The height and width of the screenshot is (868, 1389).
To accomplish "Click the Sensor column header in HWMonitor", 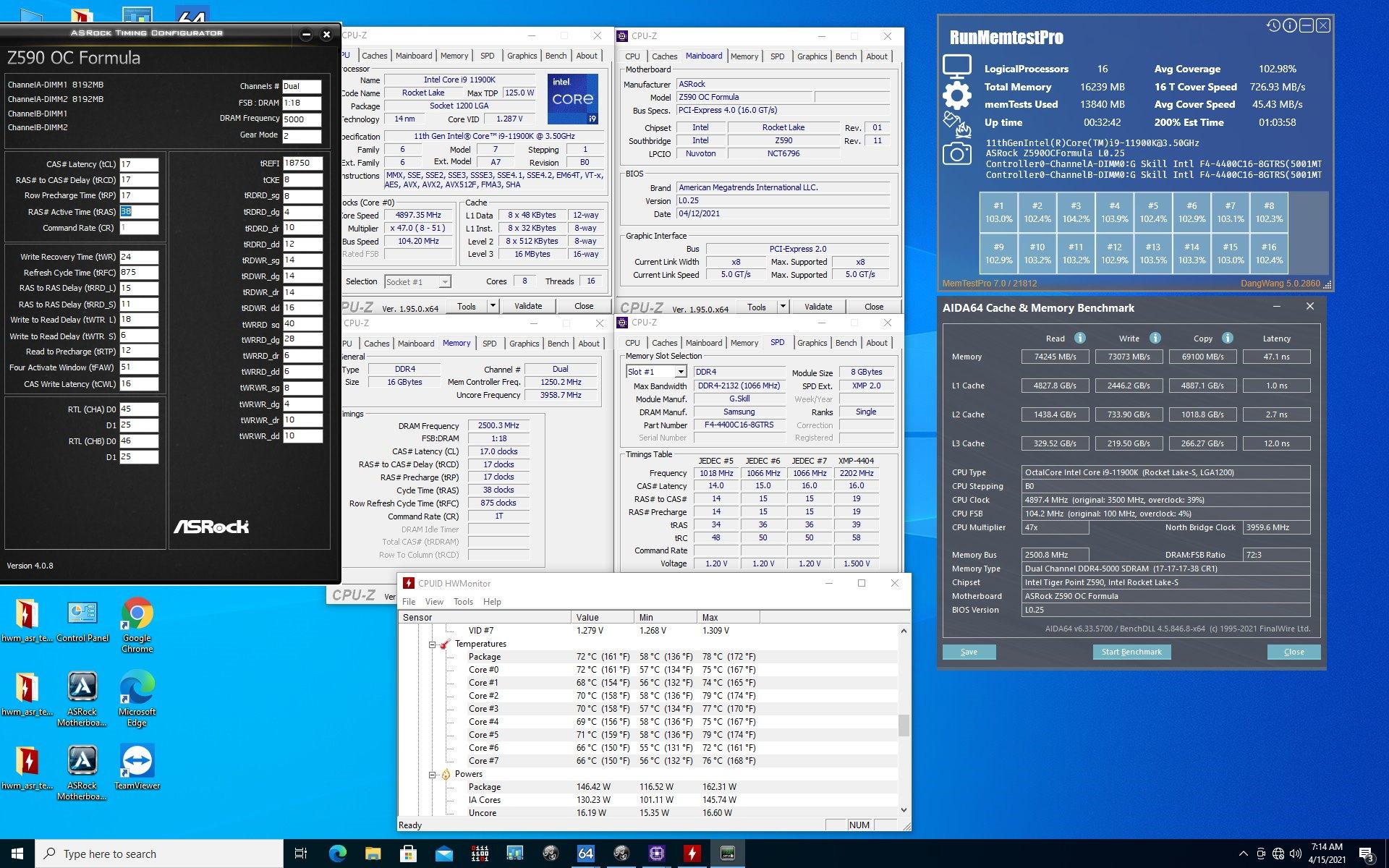I will point(484,617).
